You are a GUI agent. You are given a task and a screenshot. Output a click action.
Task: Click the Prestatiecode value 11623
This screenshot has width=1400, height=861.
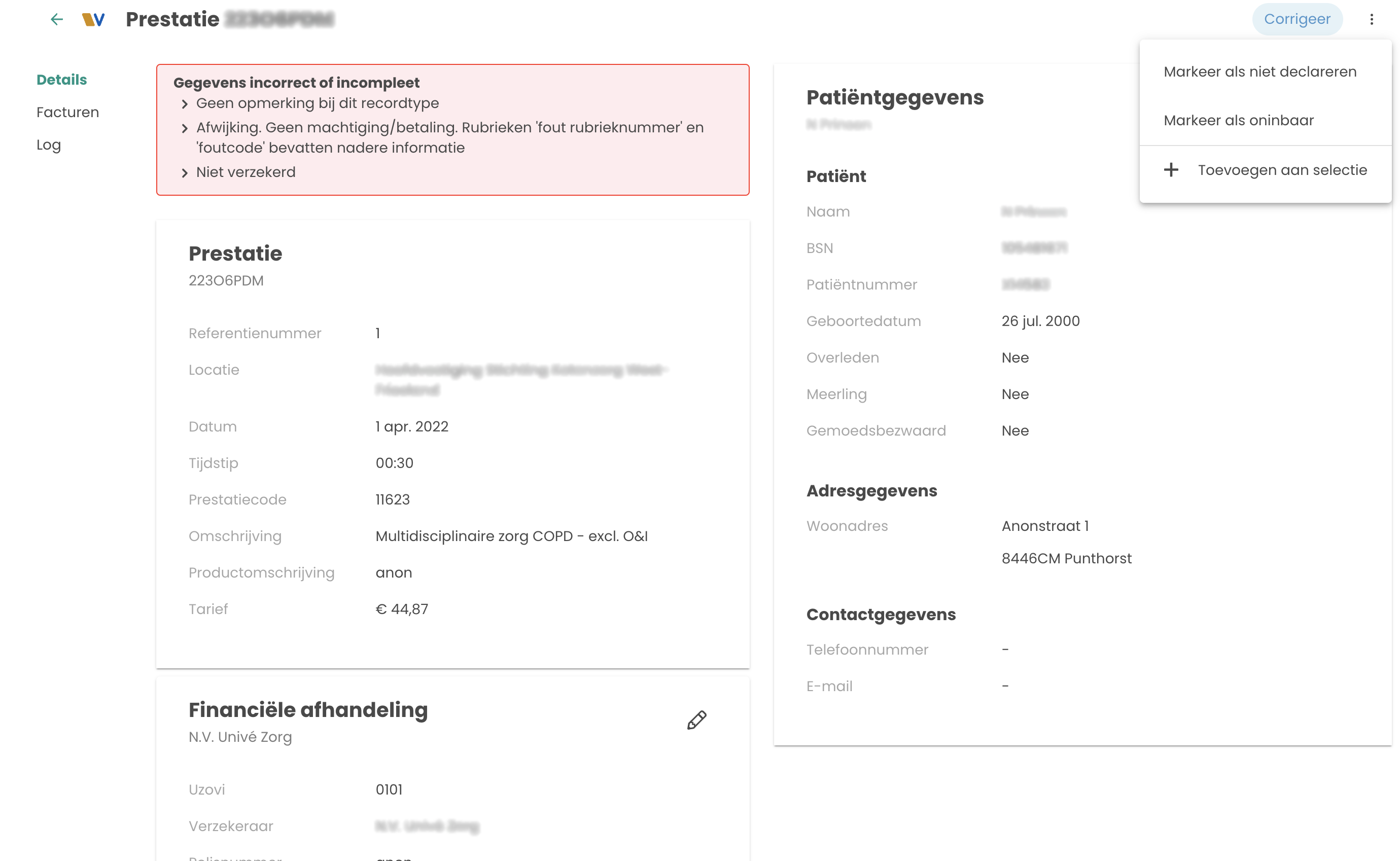click(393, 499)
